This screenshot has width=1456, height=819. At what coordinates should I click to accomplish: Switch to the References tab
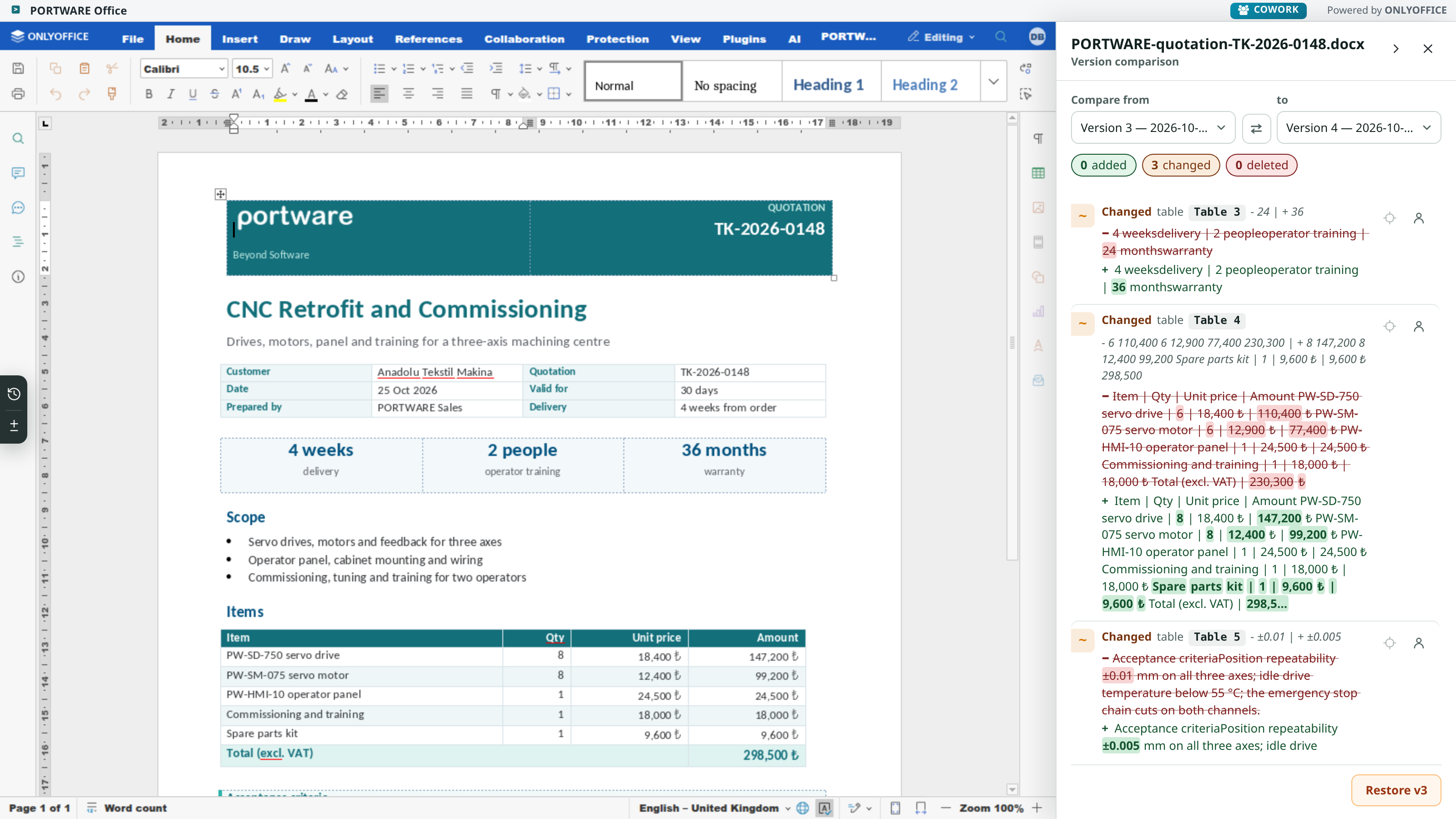(429, 38)
